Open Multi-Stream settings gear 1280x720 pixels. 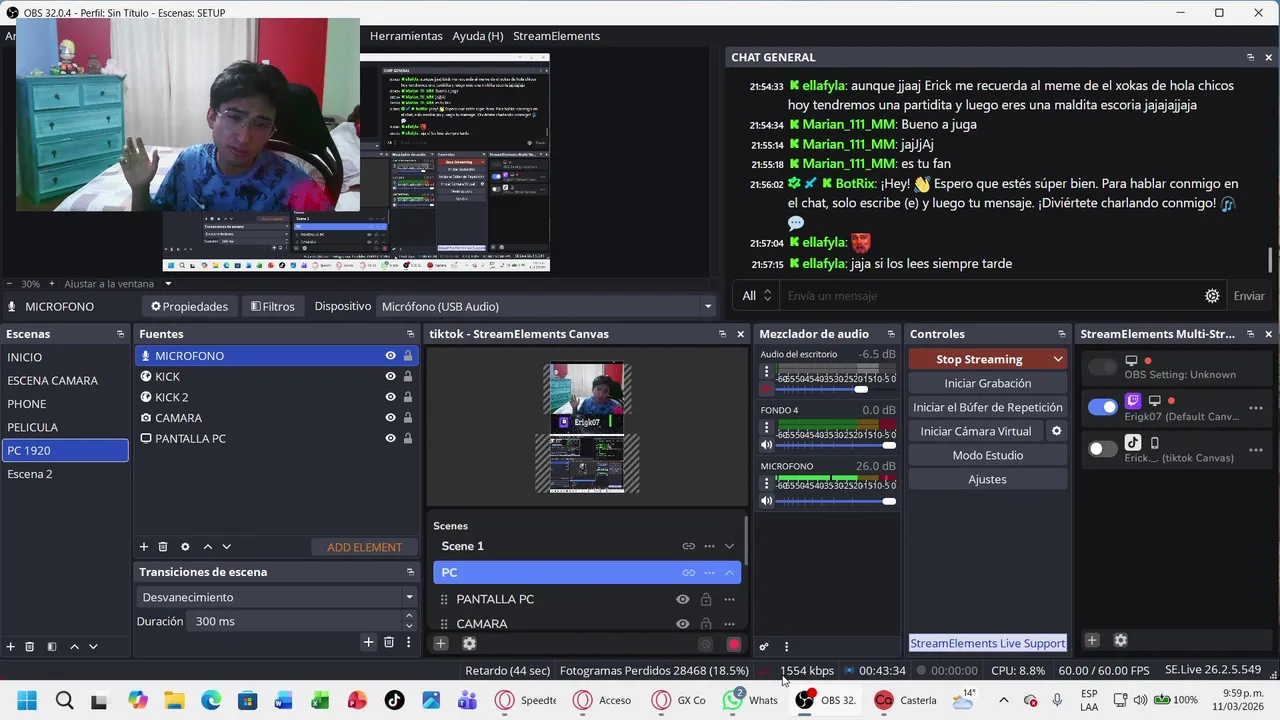click(1120, 640)
